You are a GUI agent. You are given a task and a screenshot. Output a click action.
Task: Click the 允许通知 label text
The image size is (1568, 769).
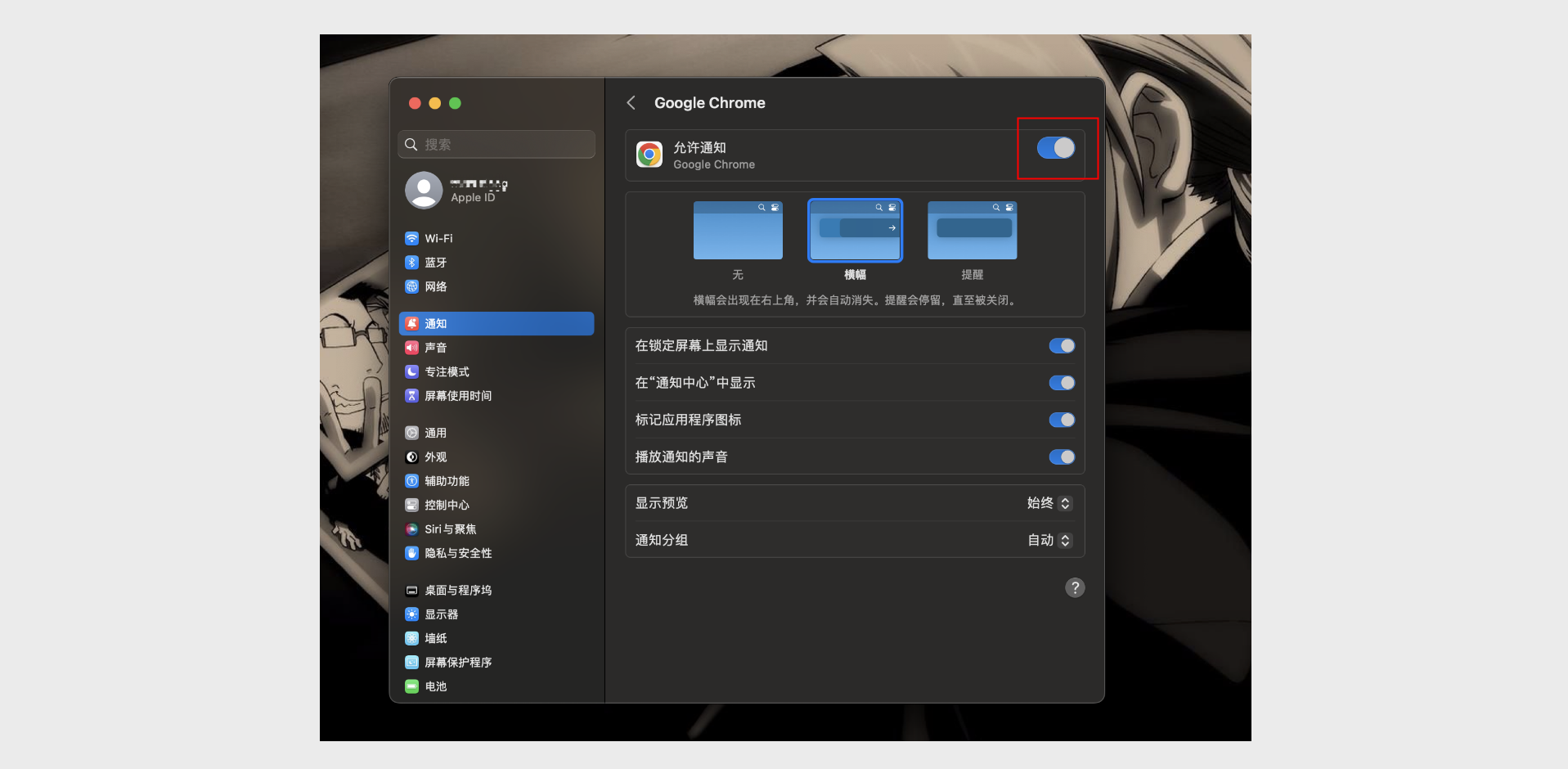699,147
